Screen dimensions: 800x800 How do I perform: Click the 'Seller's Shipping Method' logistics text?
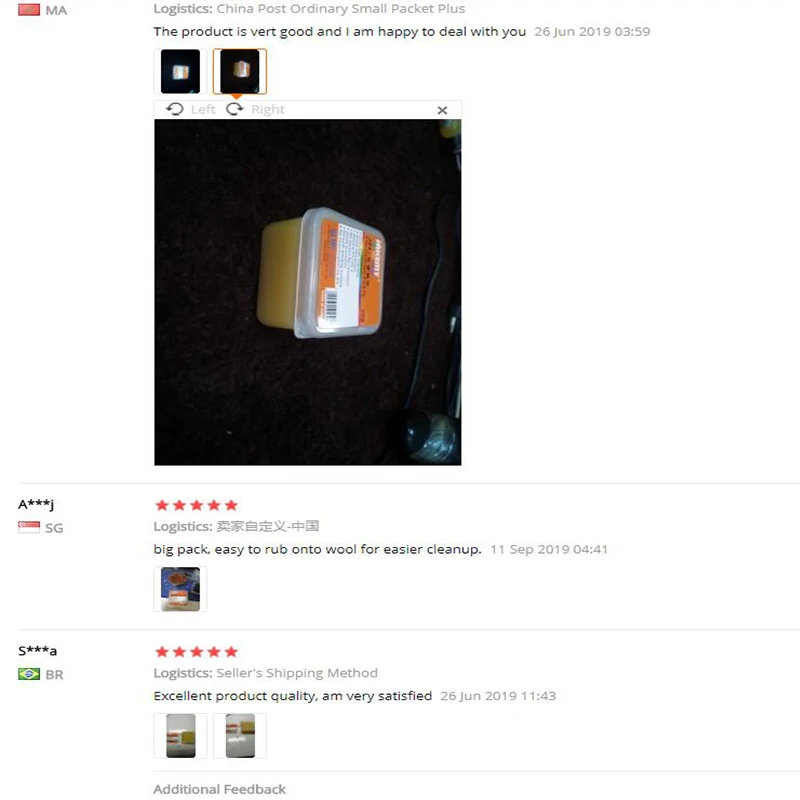[297, 673]
